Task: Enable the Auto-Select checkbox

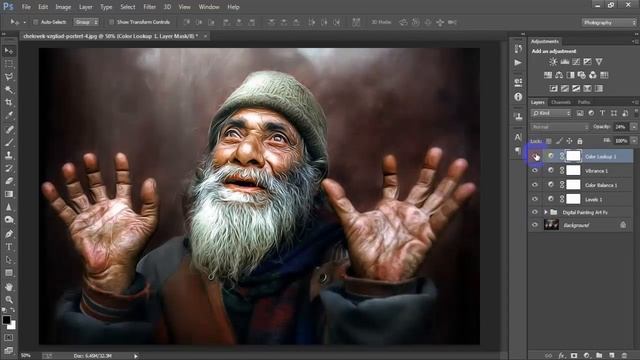Action: coord(35,22)
